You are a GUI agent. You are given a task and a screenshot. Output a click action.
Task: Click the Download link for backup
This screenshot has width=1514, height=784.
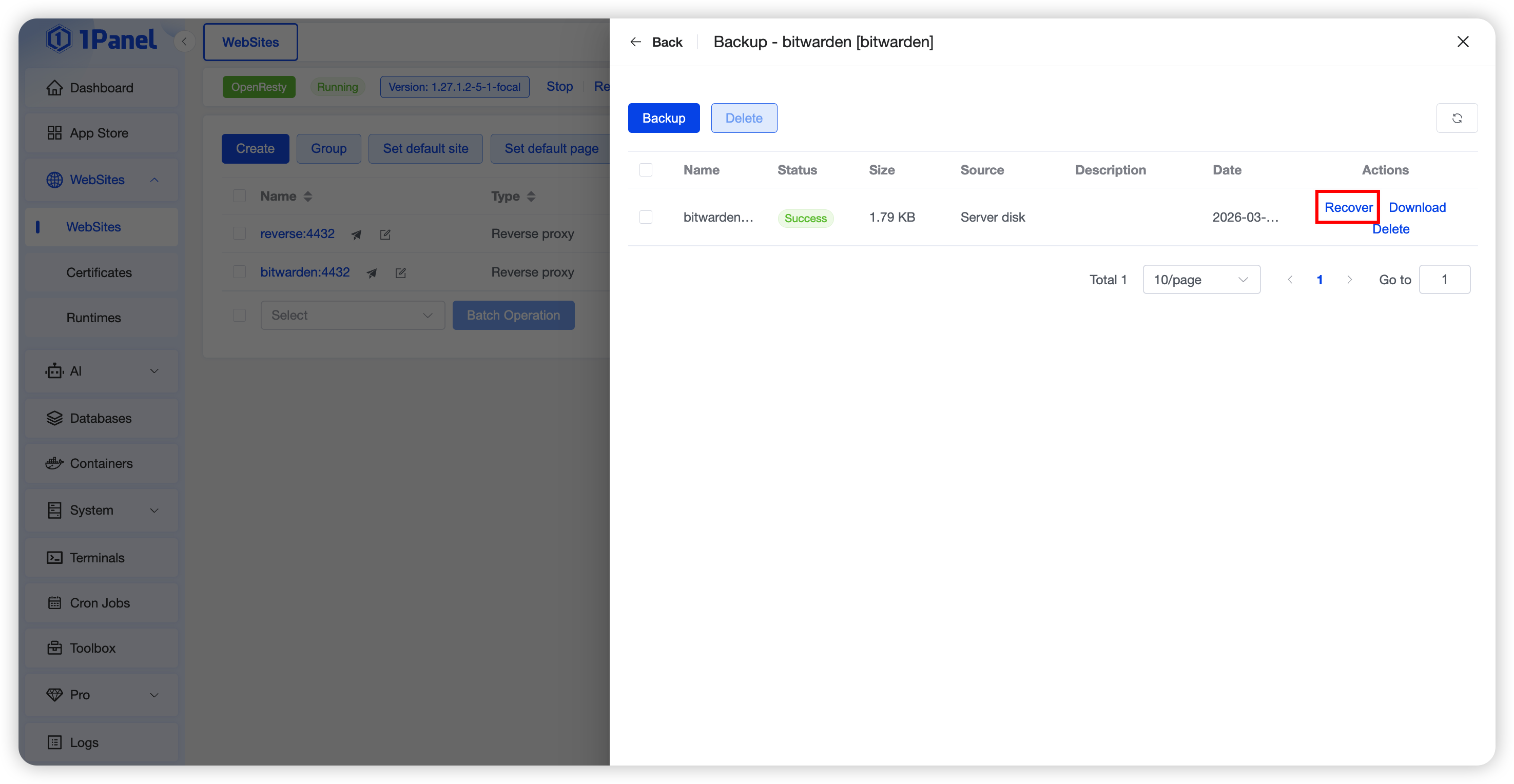[x=1416, y=207]
